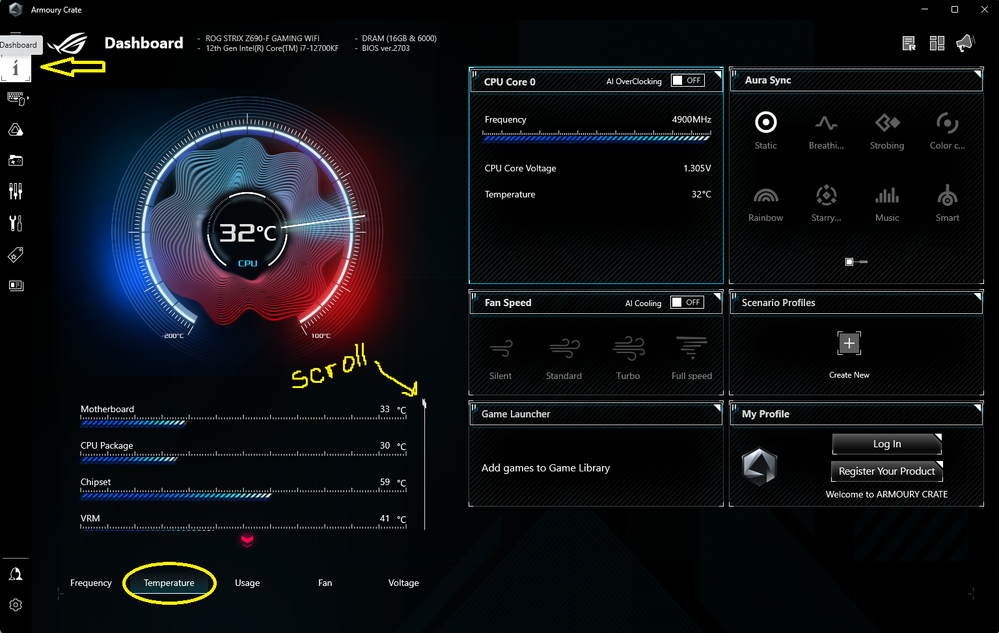The height and width of the screenshot is (633, 999).
Task: Open the Settings gear icon in the sidebar
Action: click(16, 604)
